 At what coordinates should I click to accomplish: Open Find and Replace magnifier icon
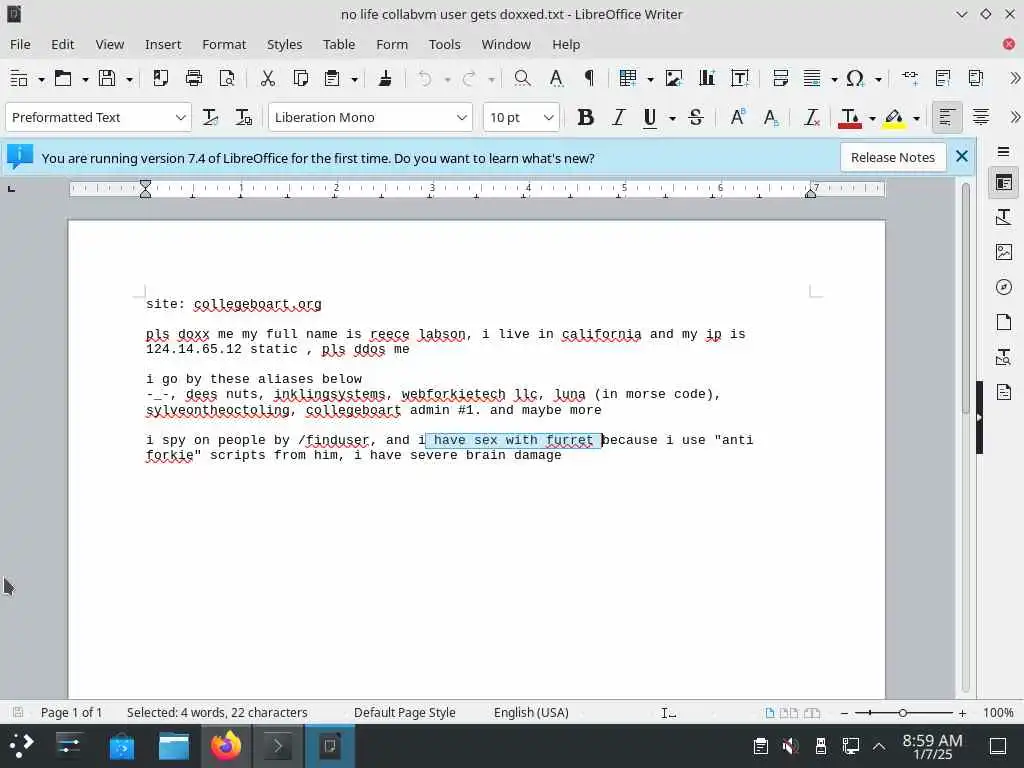point(522,78)
